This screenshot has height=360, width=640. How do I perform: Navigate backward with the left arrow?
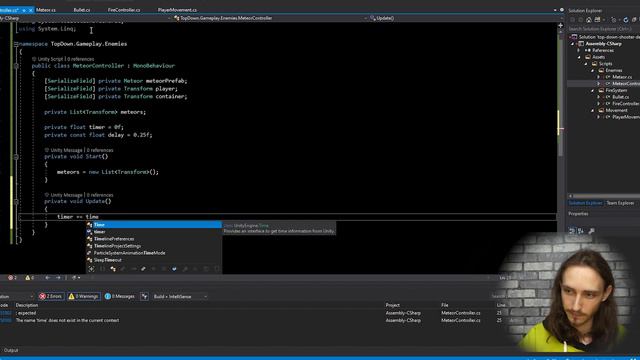coord(48,278)
